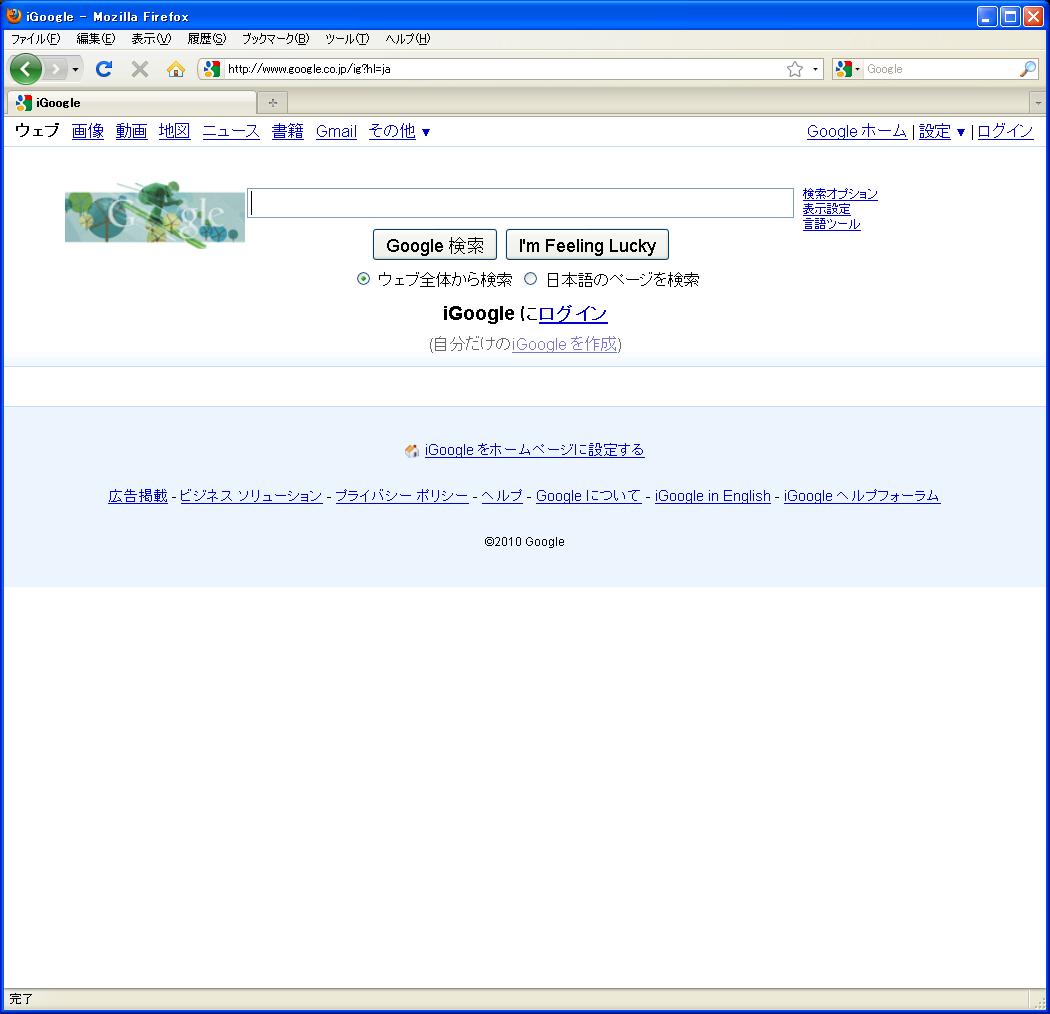1050x1014 pixels.
Task: Open the ヘルプ(H) menu
Action: tap(408, 39)
